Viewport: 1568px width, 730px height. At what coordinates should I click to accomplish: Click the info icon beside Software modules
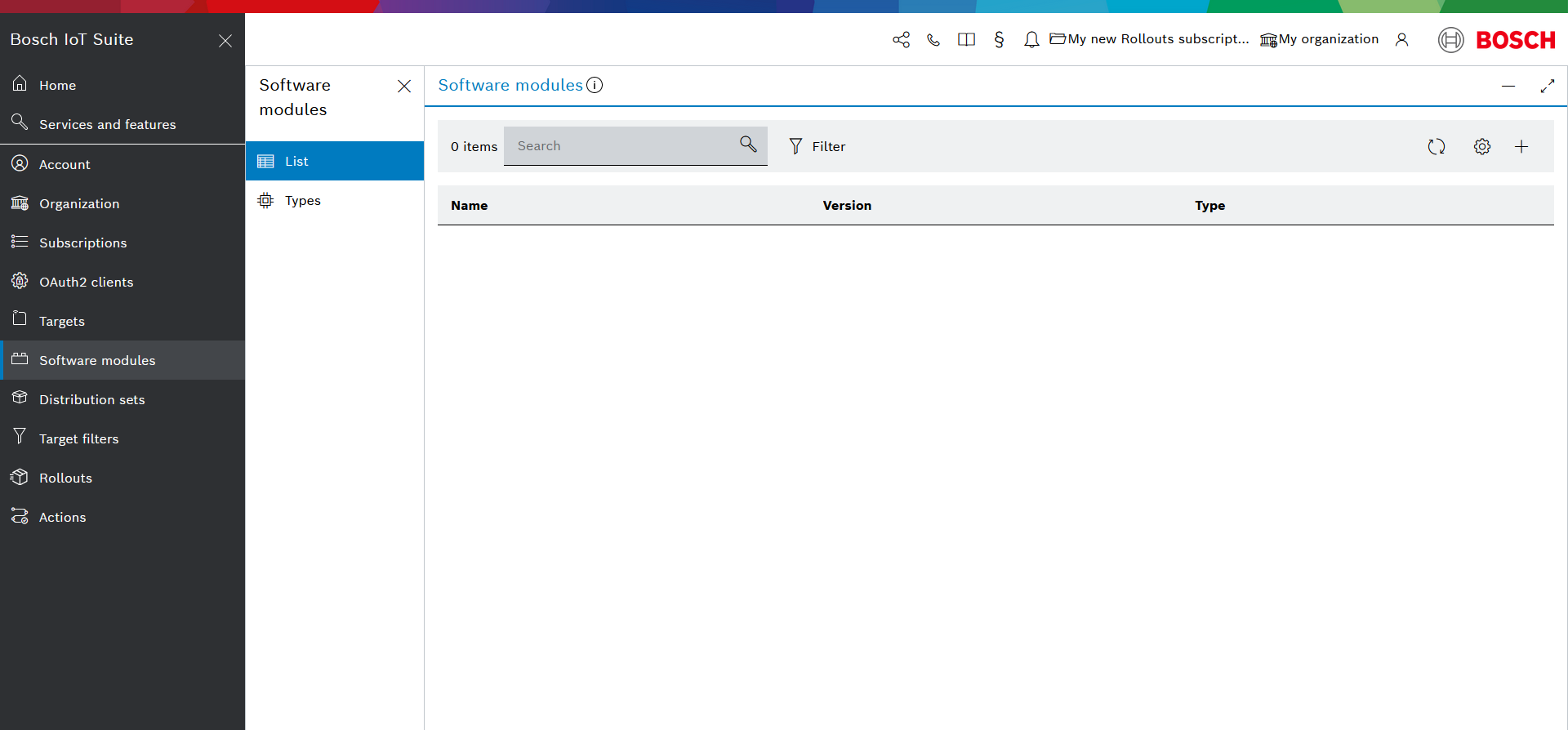595,85
